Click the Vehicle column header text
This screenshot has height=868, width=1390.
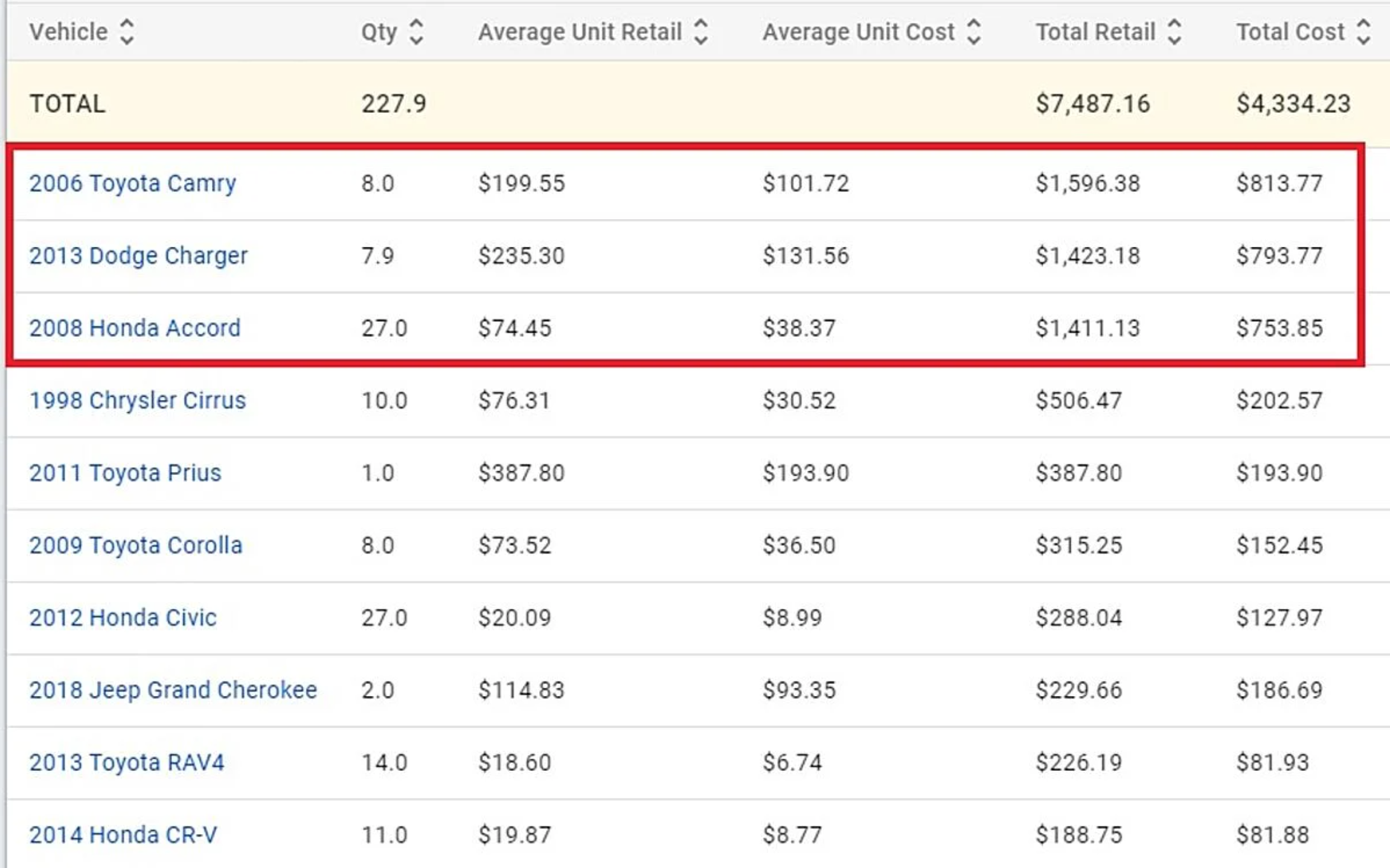tap(68, 32)
